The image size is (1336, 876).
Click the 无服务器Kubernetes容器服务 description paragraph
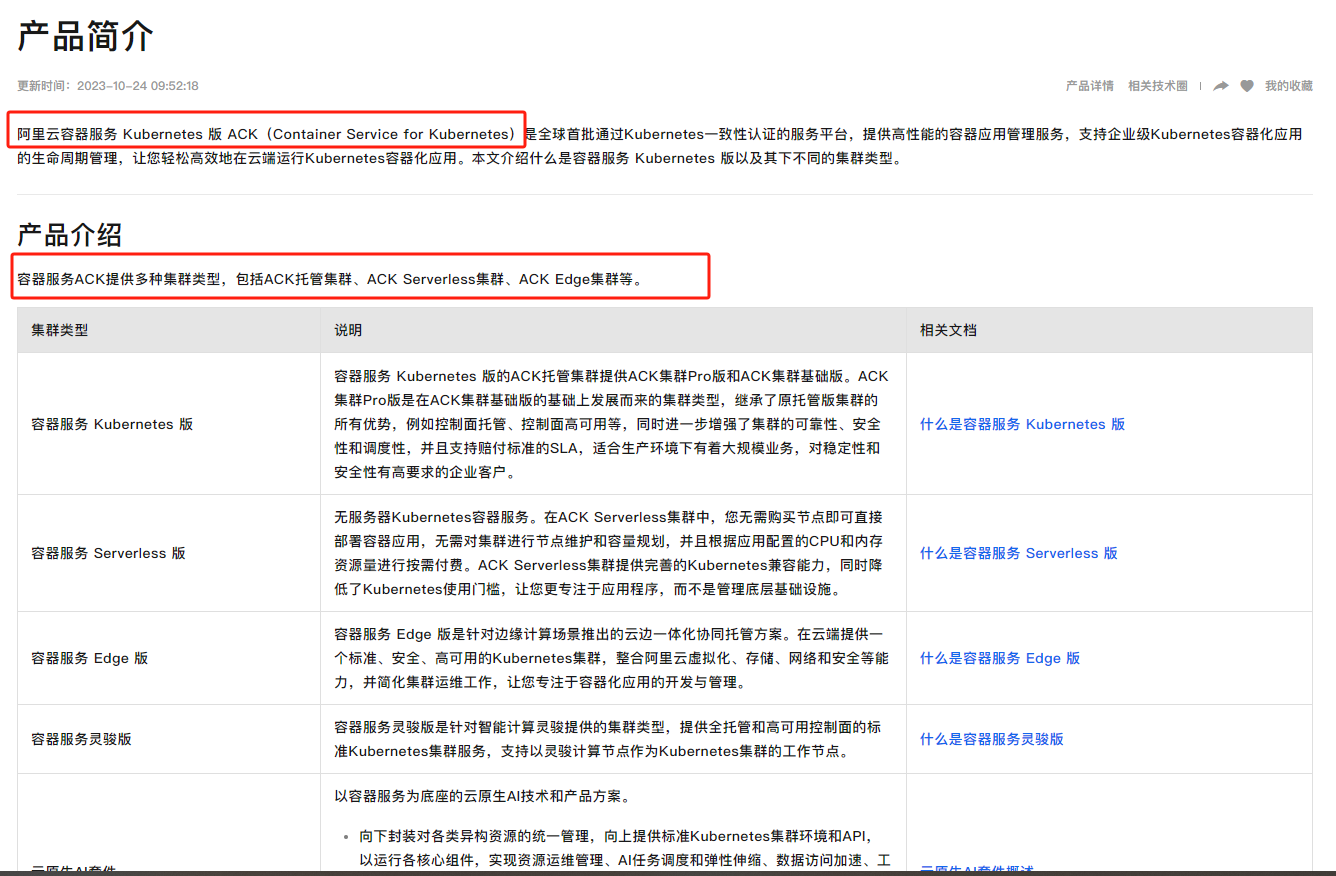(x=608, y=553)
